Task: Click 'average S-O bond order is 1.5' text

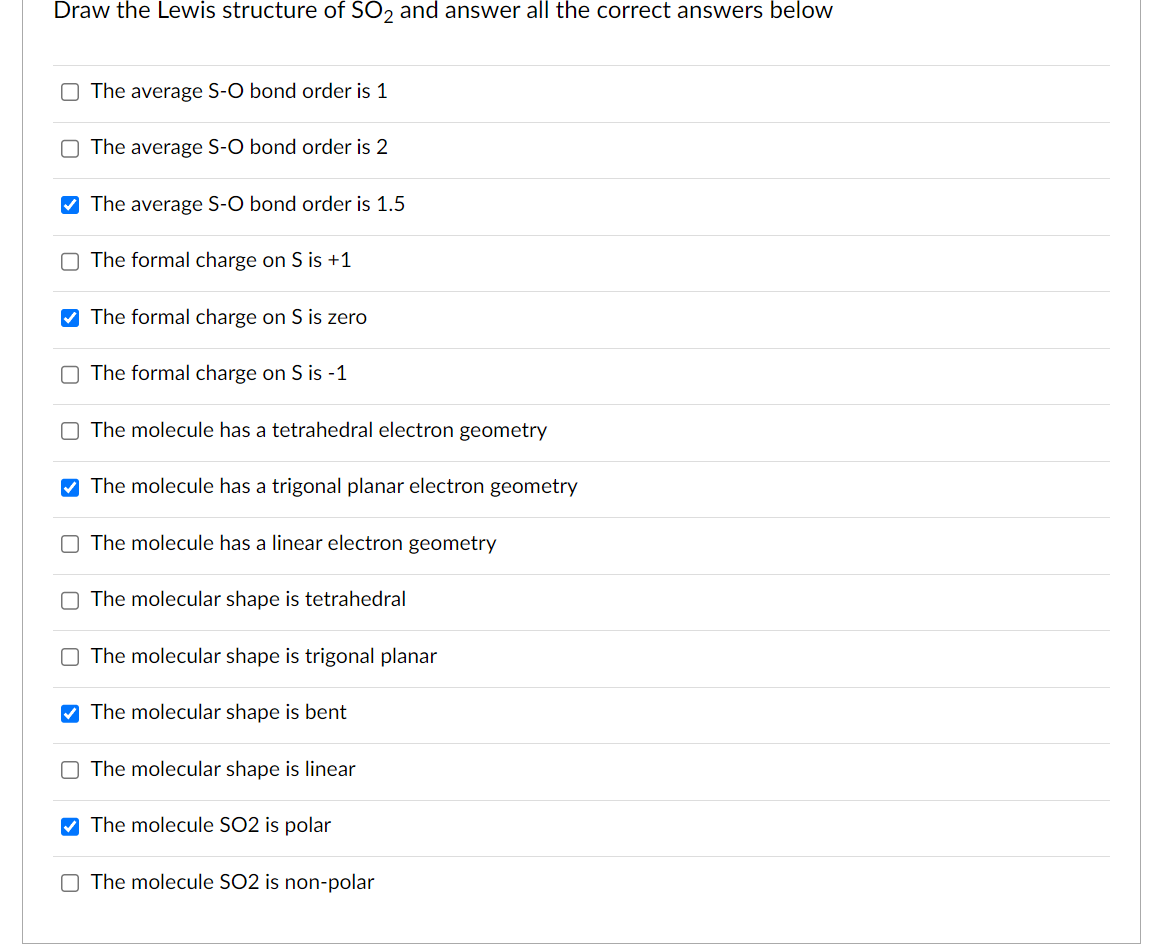Action: 247,204
